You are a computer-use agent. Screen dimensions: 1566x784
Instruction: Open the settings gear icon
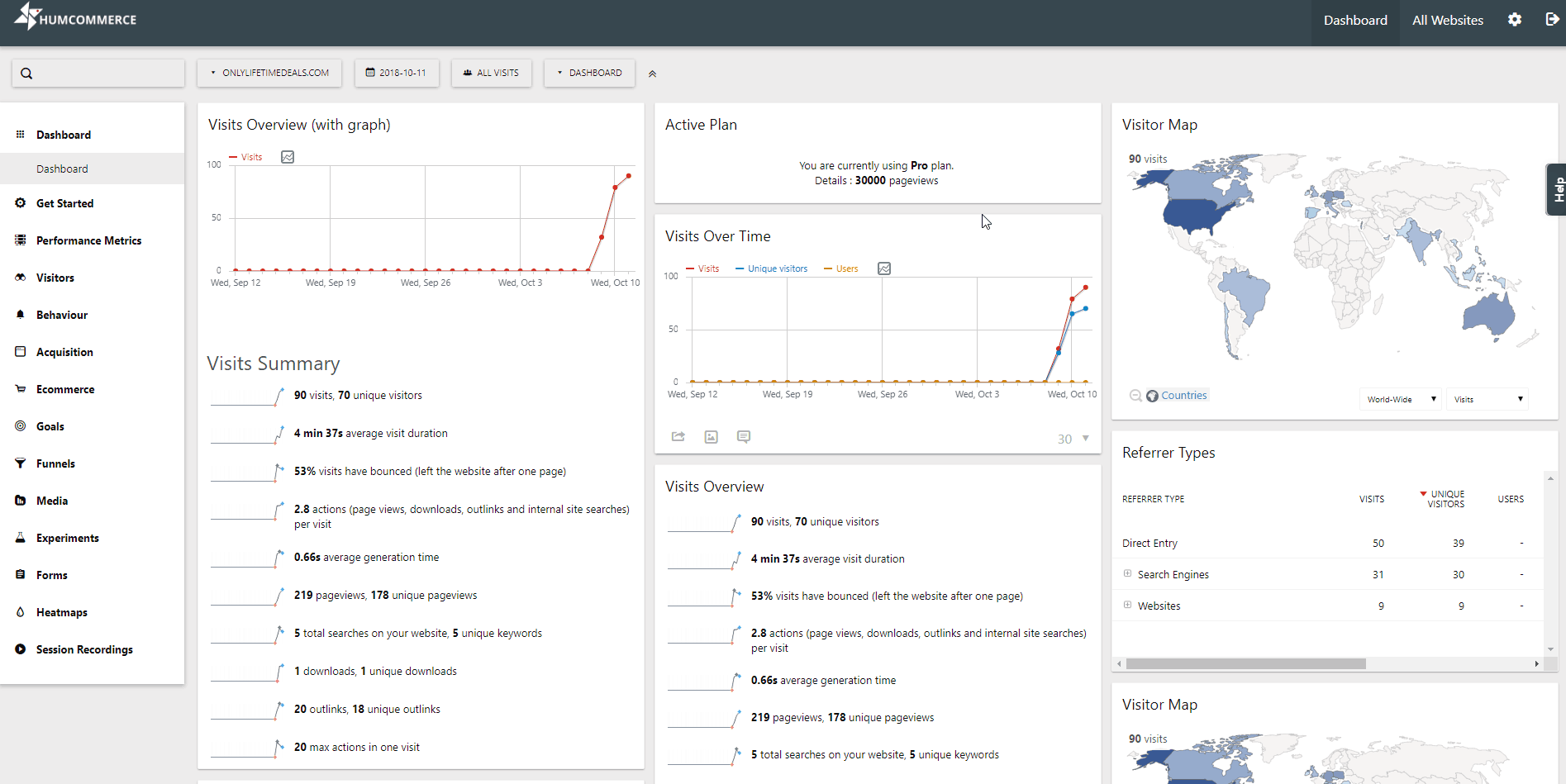(x=1514, y=20)
